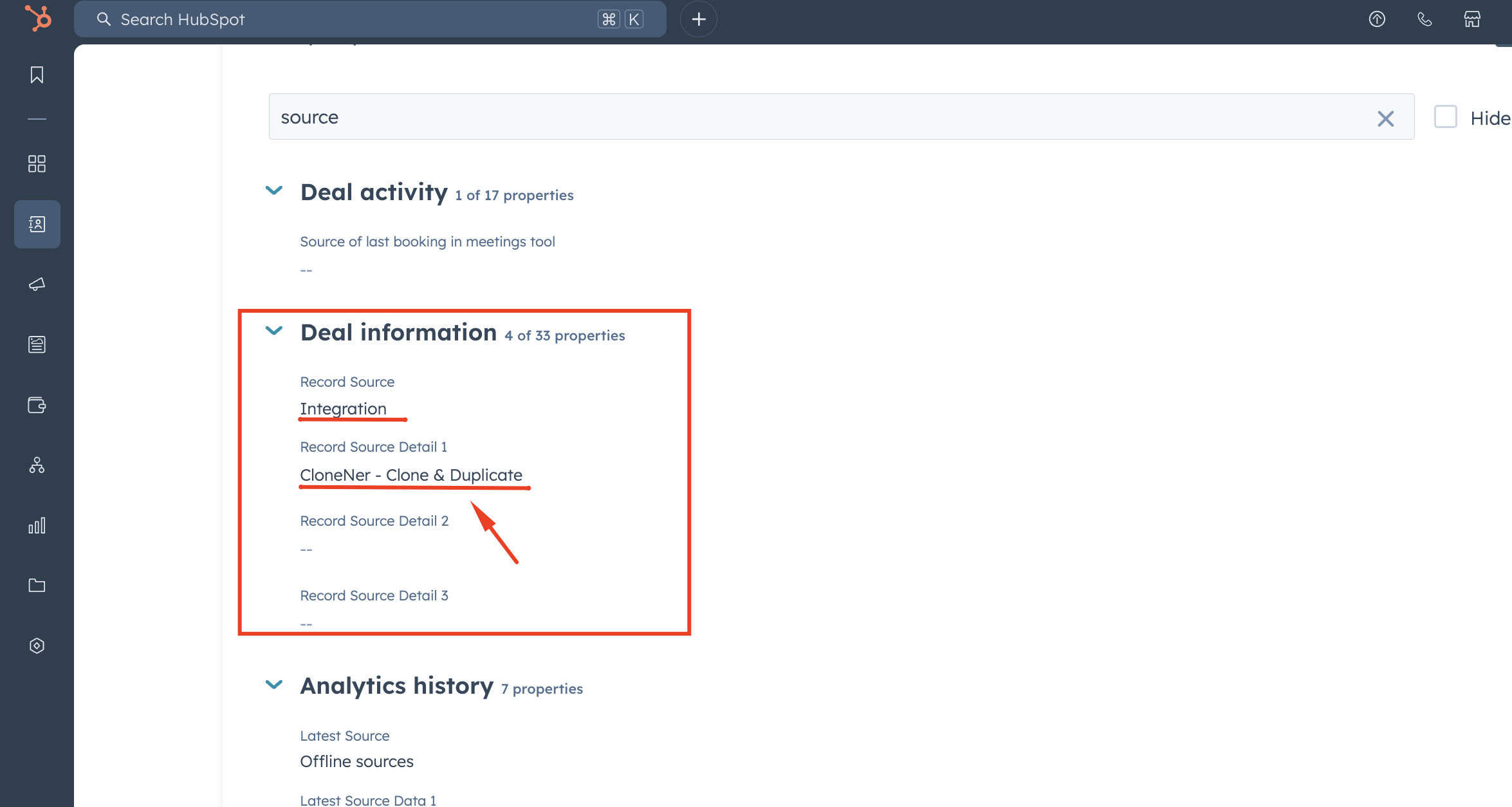Edit the Integration value
This screenshot has width=1512, height=807.
343,409
